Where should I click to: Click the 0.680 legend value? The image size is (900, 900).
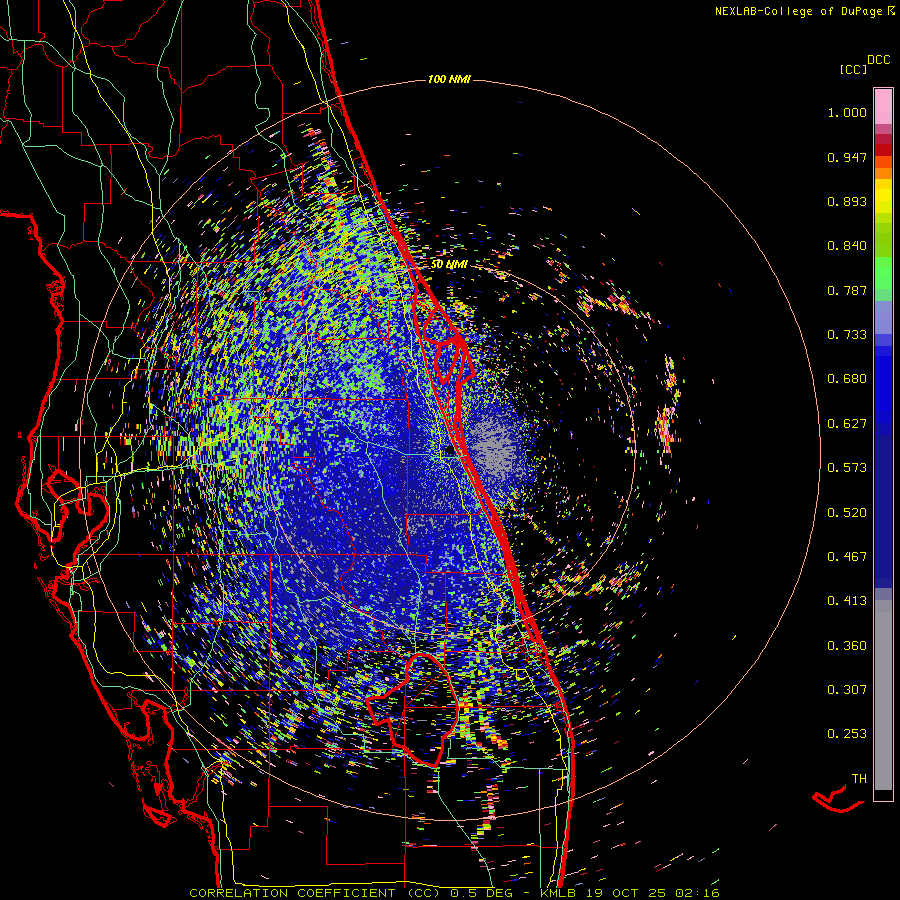coord(847,379)
